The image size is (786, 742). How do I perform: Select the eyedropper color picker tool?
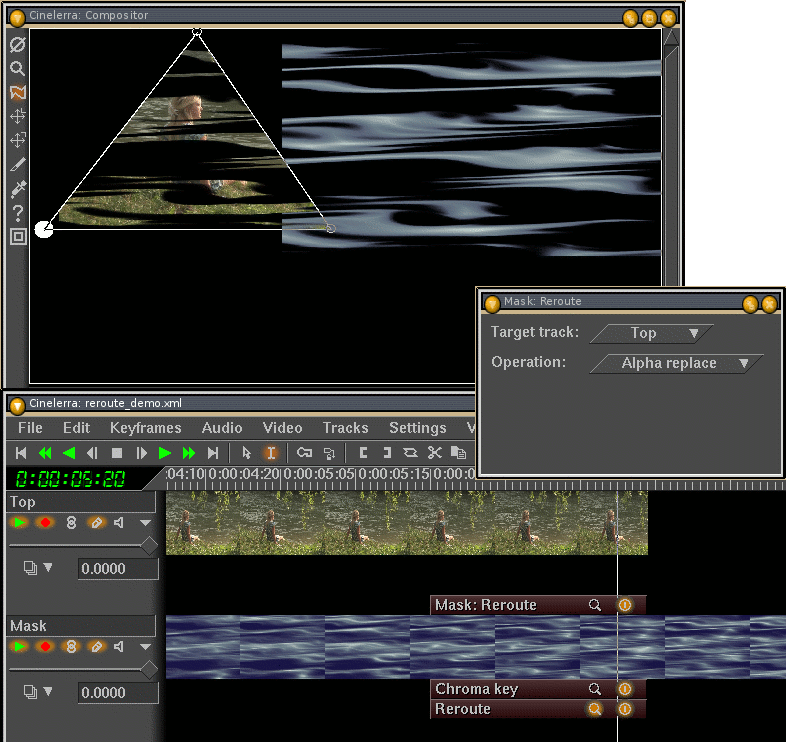17,188
